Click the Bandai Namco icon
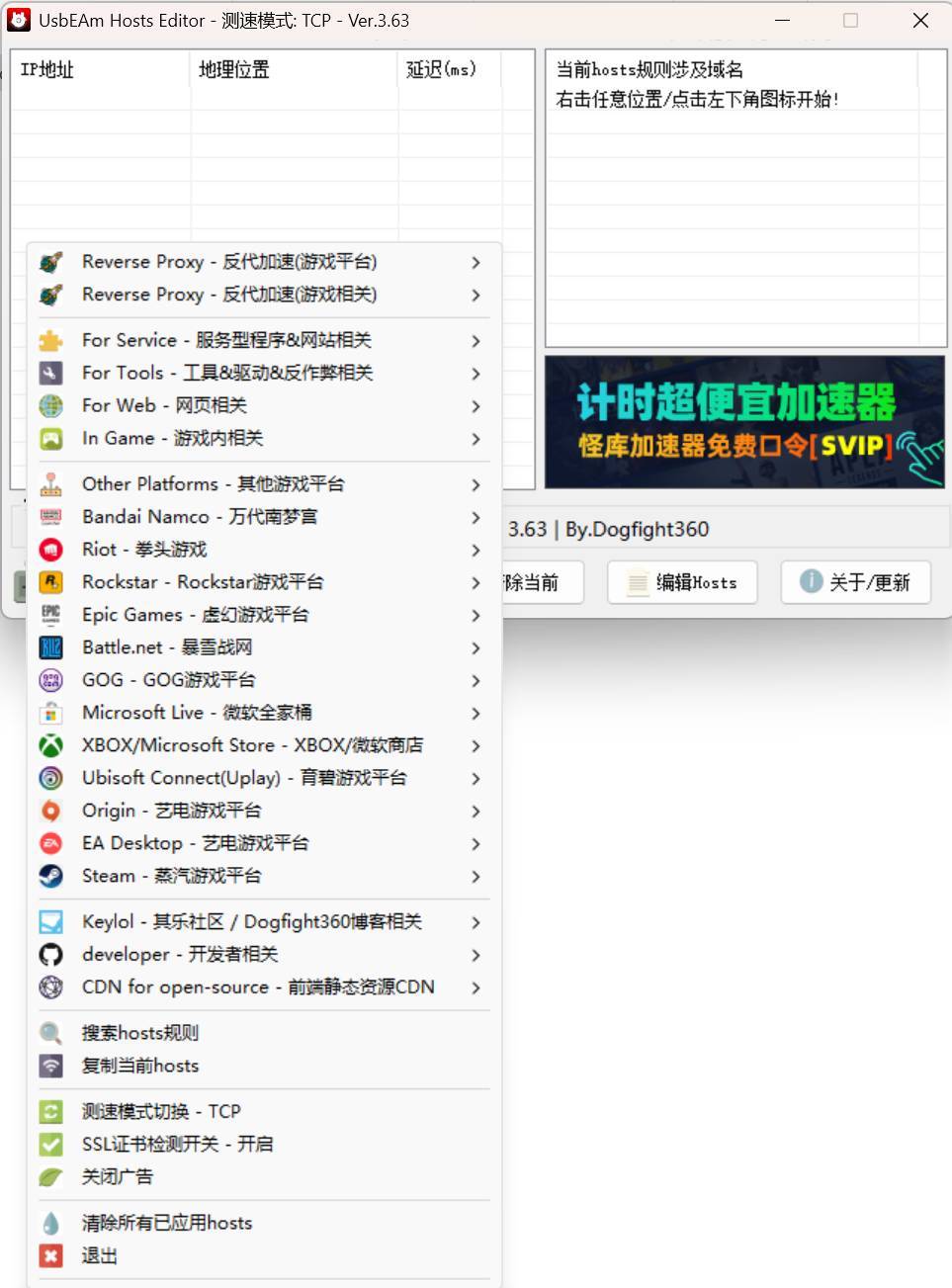The image size is (952, 1288). (50, 517)
